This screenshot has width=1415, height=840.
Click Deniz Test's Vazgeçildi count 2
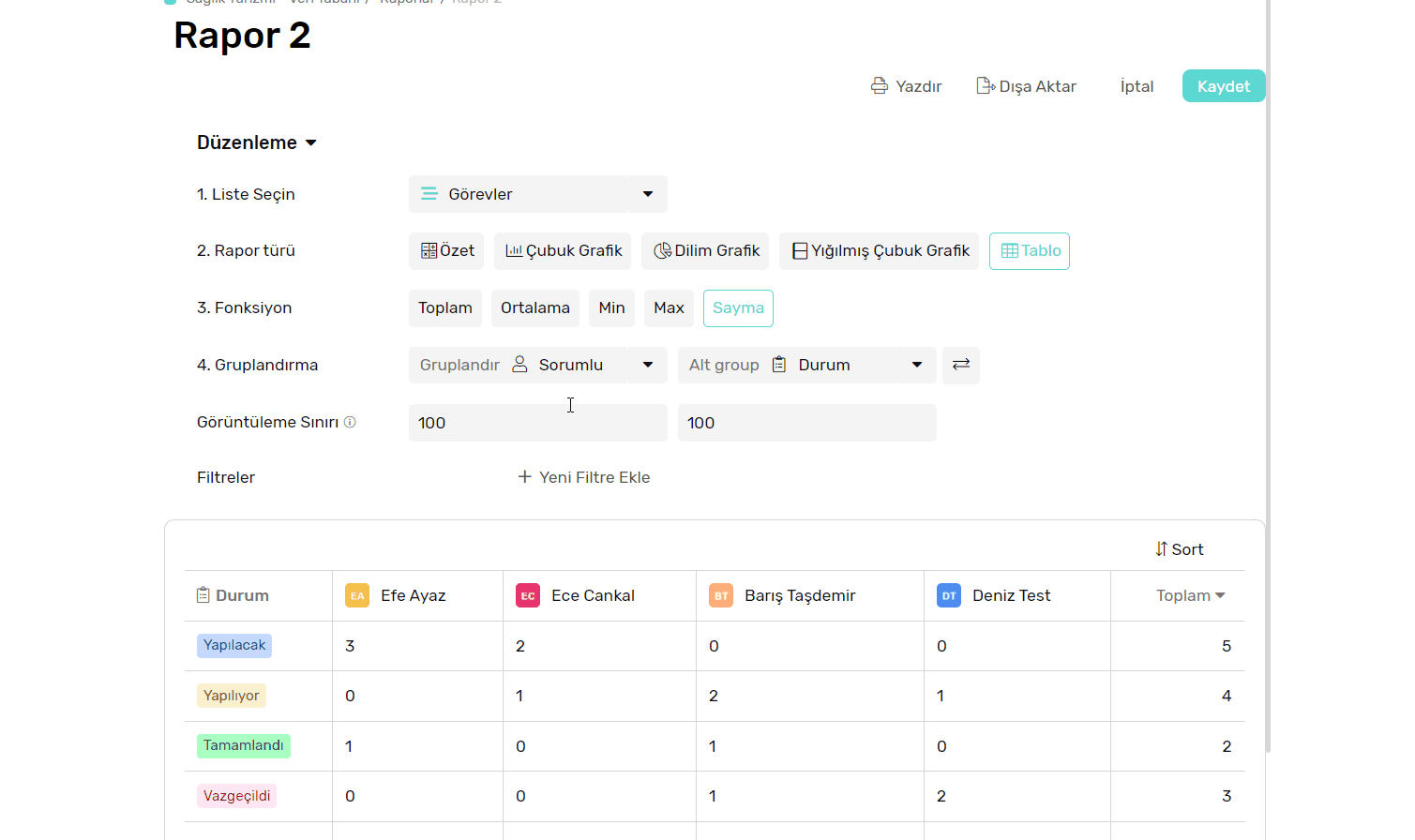(941, 796)
